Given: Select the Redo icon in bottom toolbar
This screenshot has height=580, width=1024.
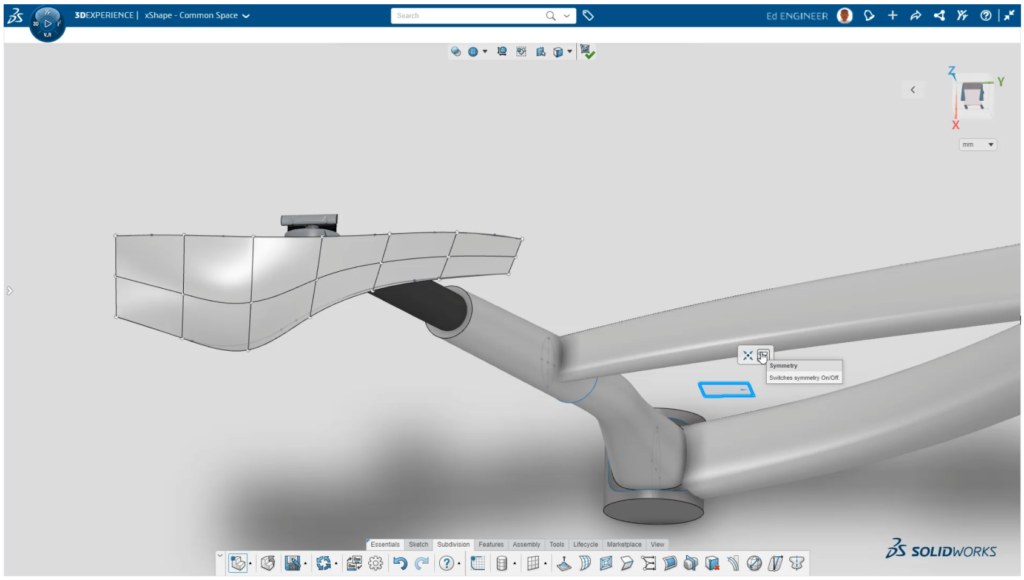Looking at the screenshot, I should point(421,563).
